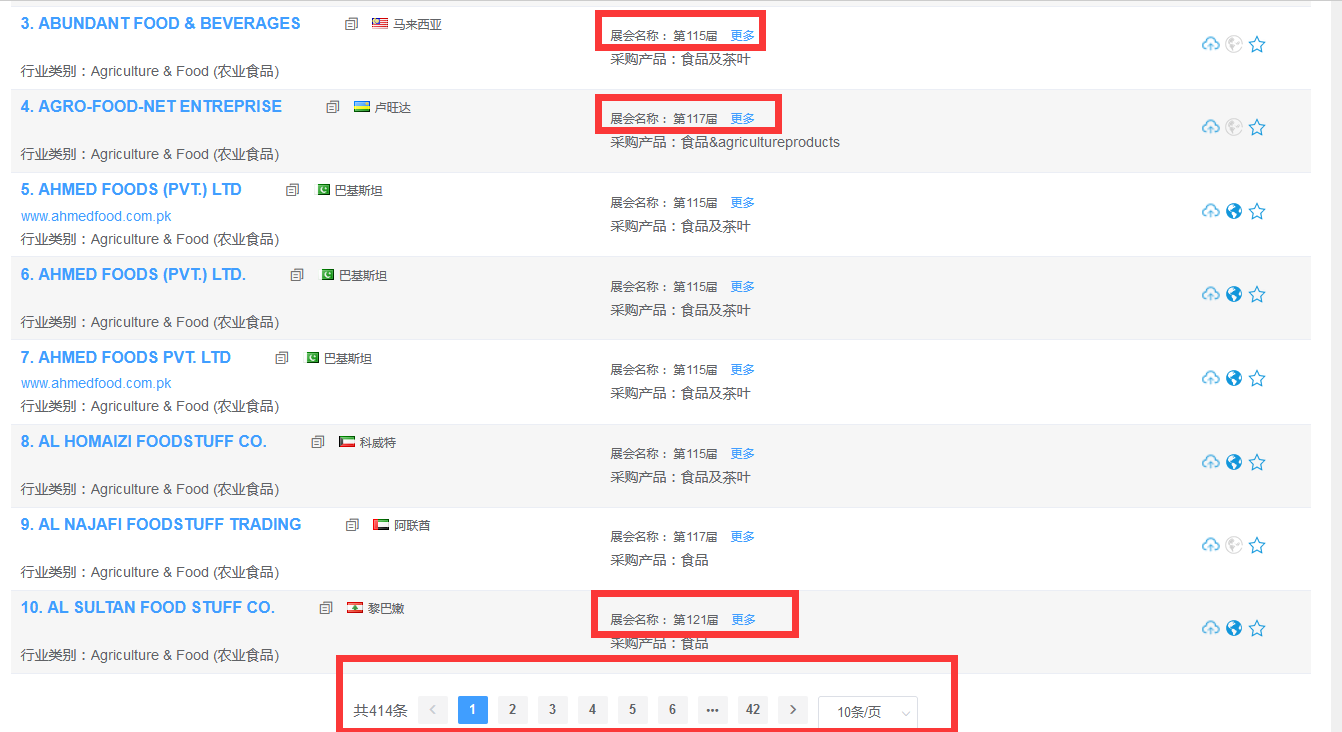Click copy icon next to AGRO-FOOD-NET ENTREPRISE
The image size is (1342, 732).
[333, 107]
